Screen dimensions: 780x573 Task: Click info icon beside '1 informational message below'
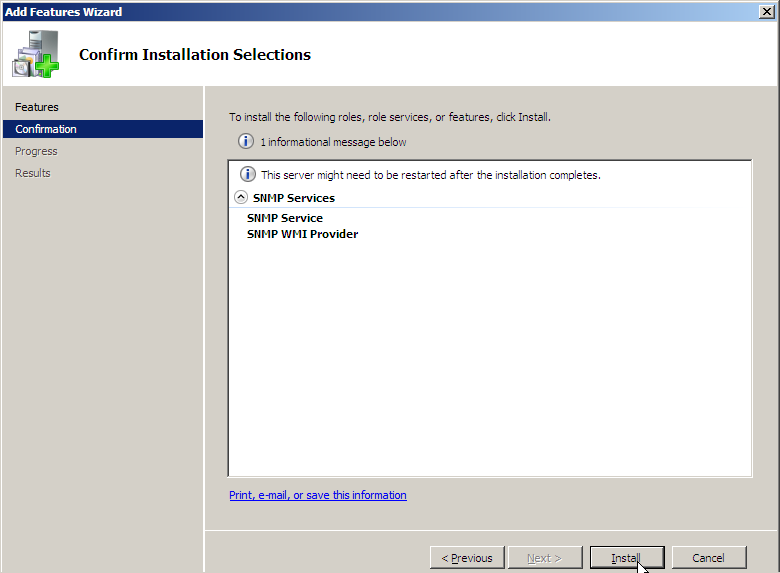[x=246, y=142]
